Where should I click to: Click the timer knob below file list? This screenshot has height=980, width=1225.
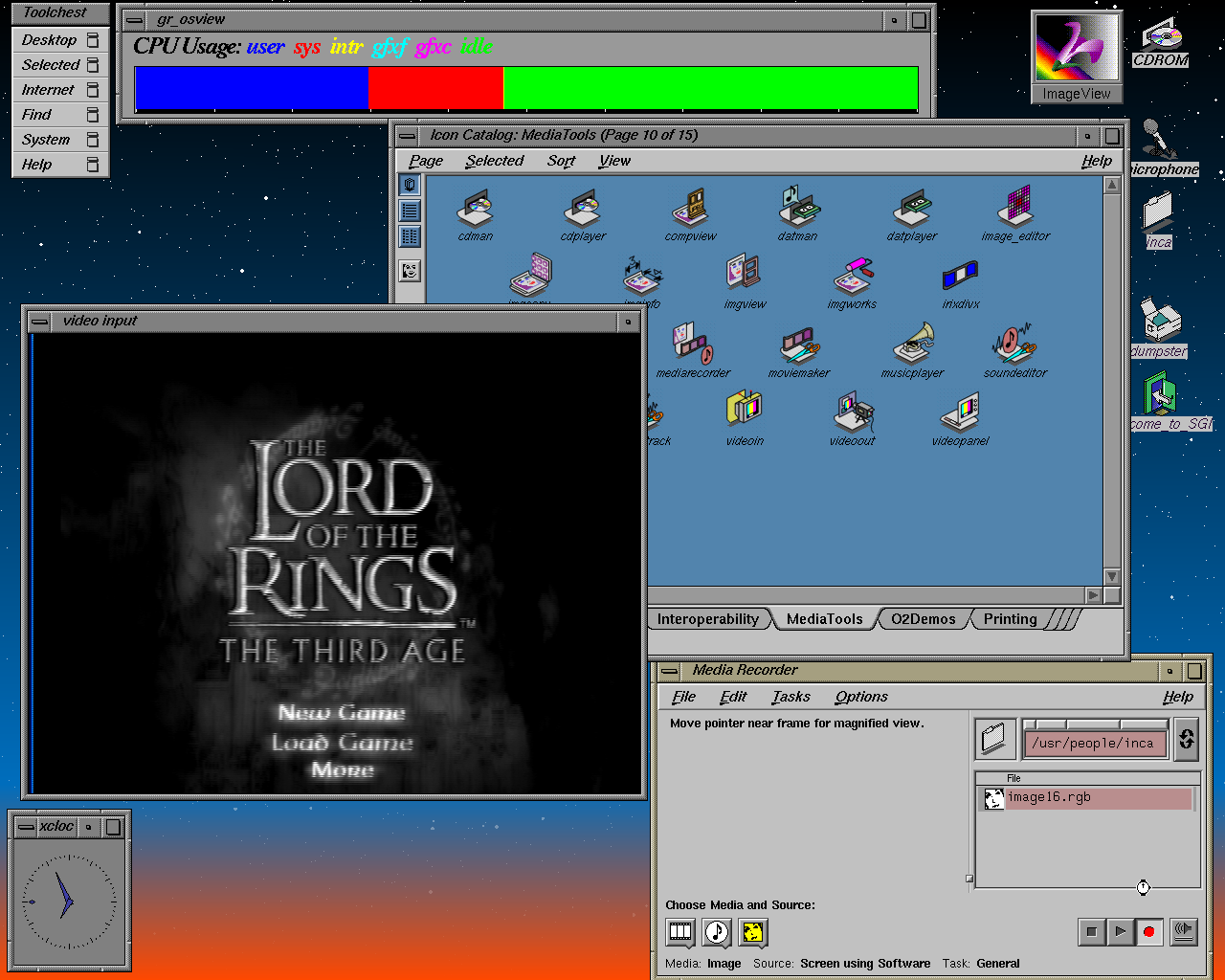click(x=1143, y=888)
